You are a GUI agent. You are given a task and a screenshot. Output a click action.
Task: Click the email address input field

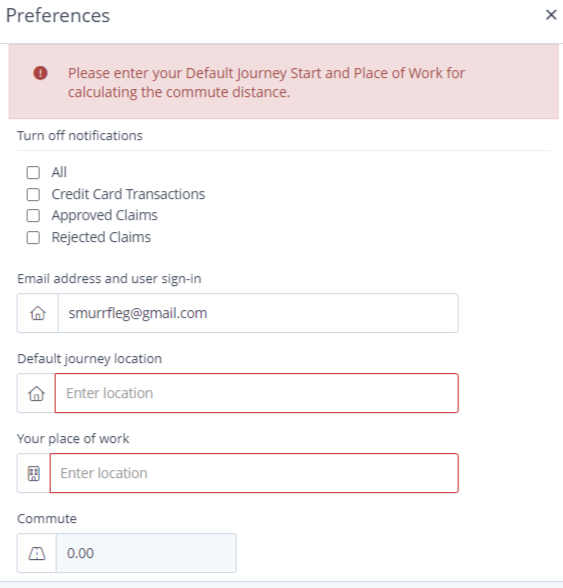[258, 313]
